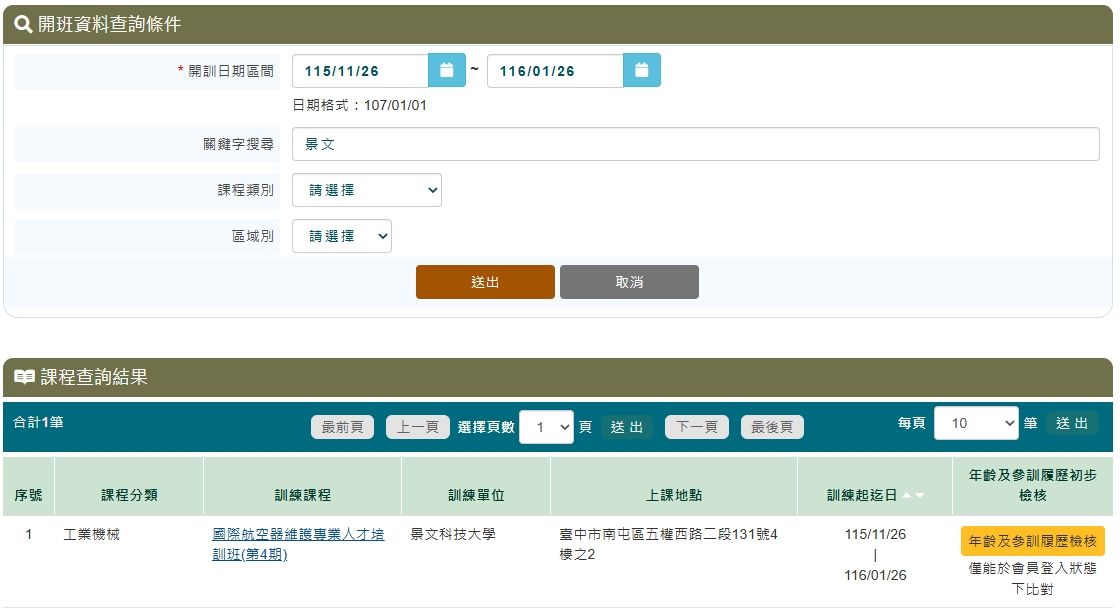Image resolution: width=1120 pixels, height=612 pixels.
Task: Open the 選擇頁數 page number dropdown
Action: point(546,427)
